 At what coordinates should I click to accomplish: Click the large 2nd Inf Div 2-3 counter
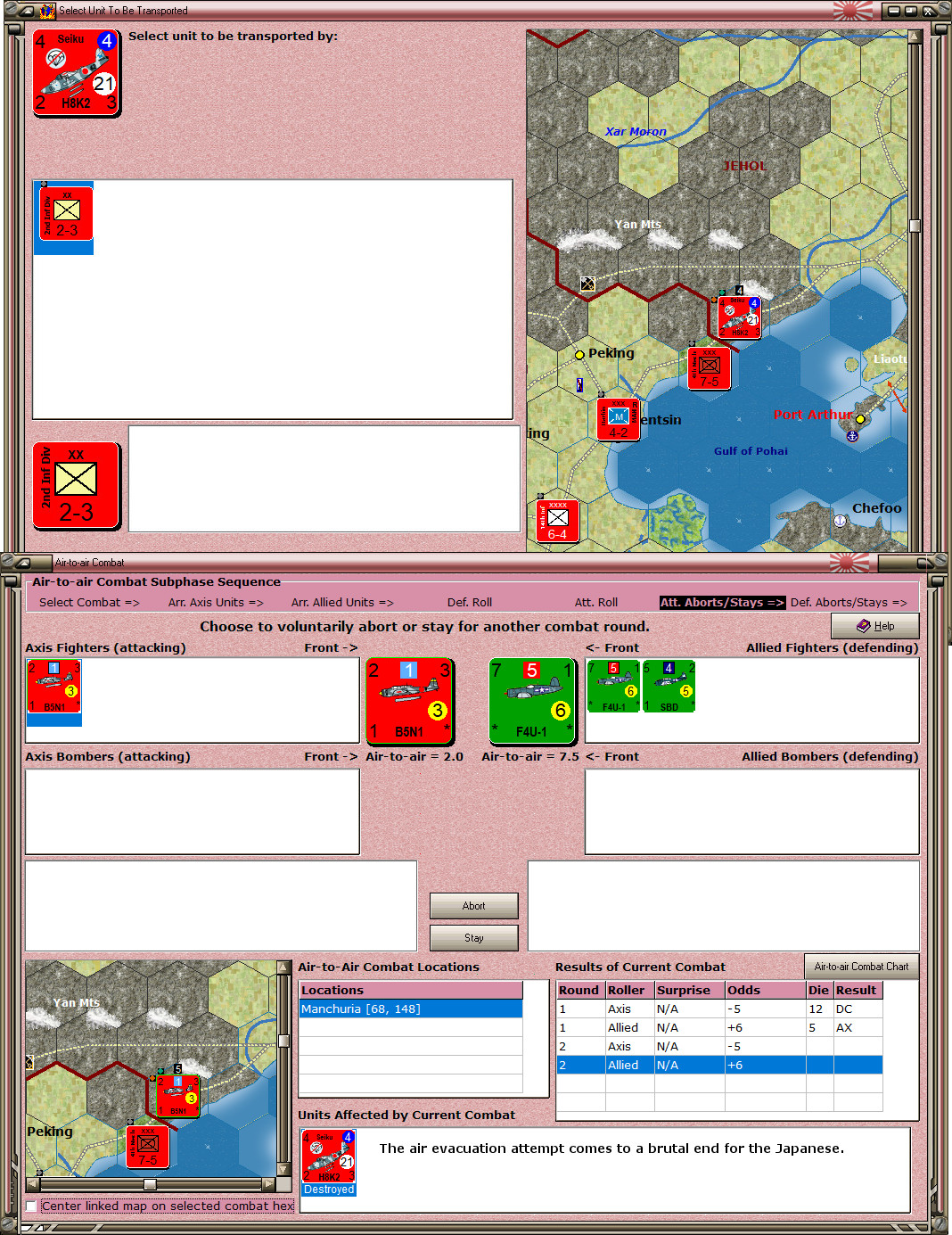coord(77,486)
